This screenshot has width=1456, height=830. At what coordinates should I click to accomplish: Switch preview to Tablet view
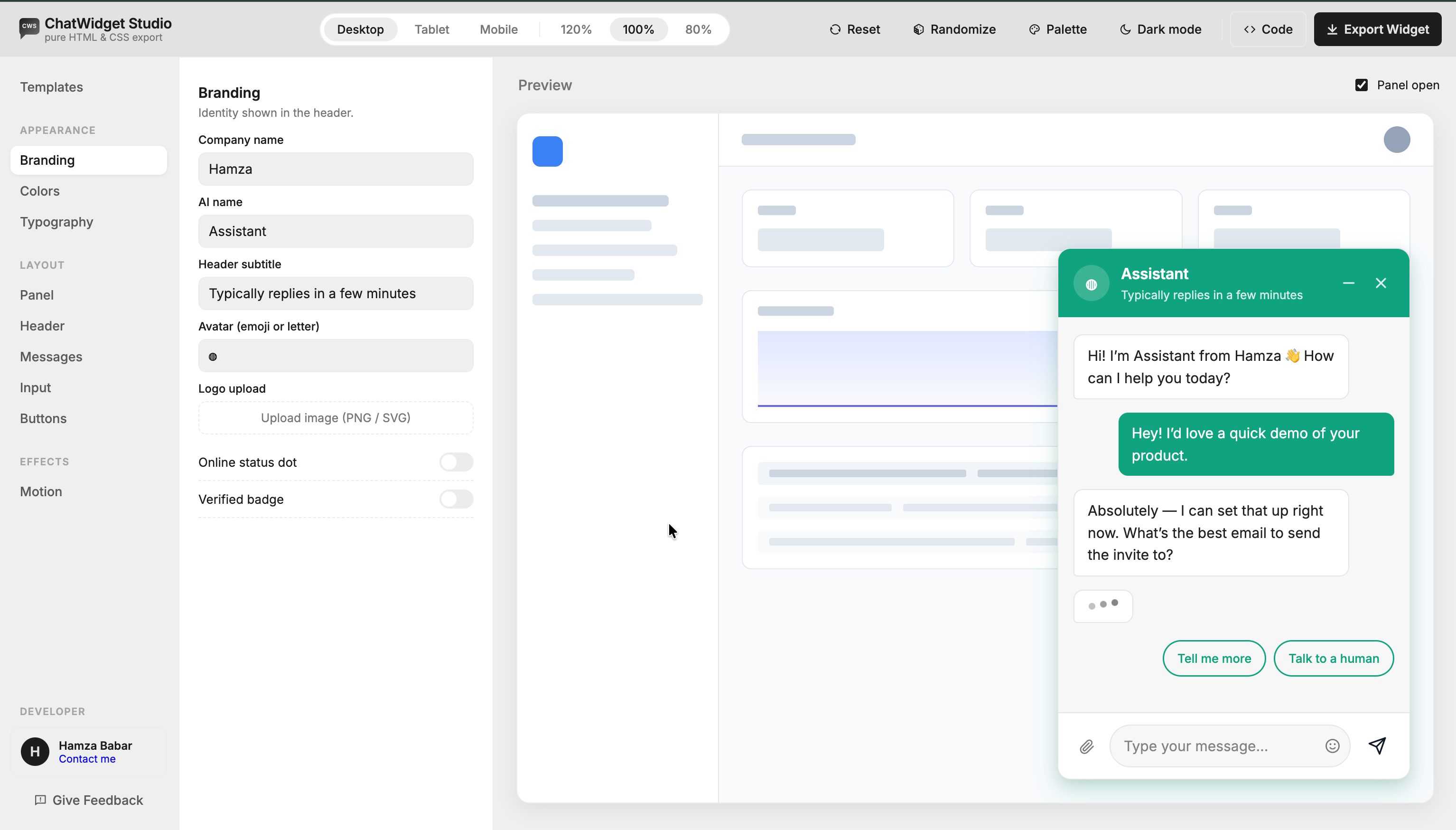[x=432, y=29]
